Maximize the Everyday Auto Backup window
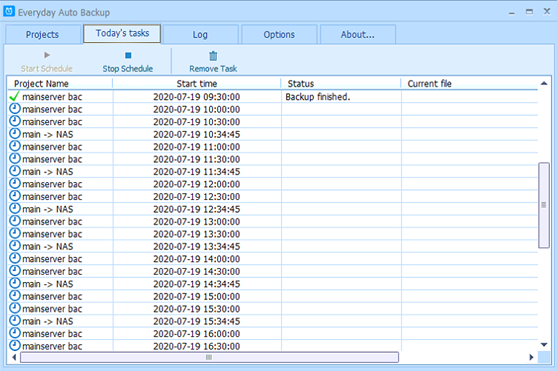Image resolution: width=557 pixels, height=371 pixels. tap(529, 12)
